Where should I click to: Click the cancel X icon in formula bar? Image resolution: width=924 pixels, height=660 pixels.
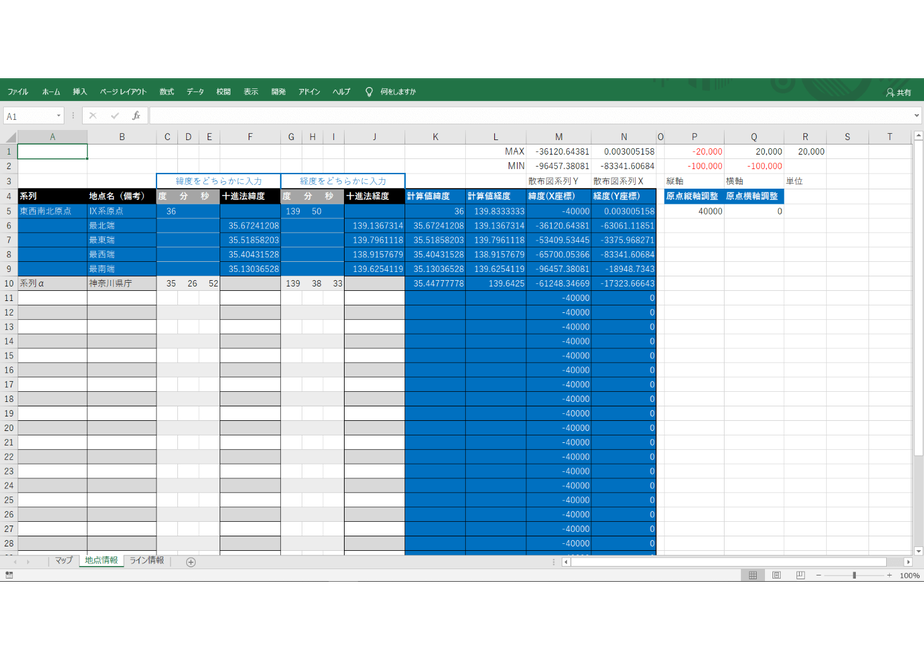(93, 116)
